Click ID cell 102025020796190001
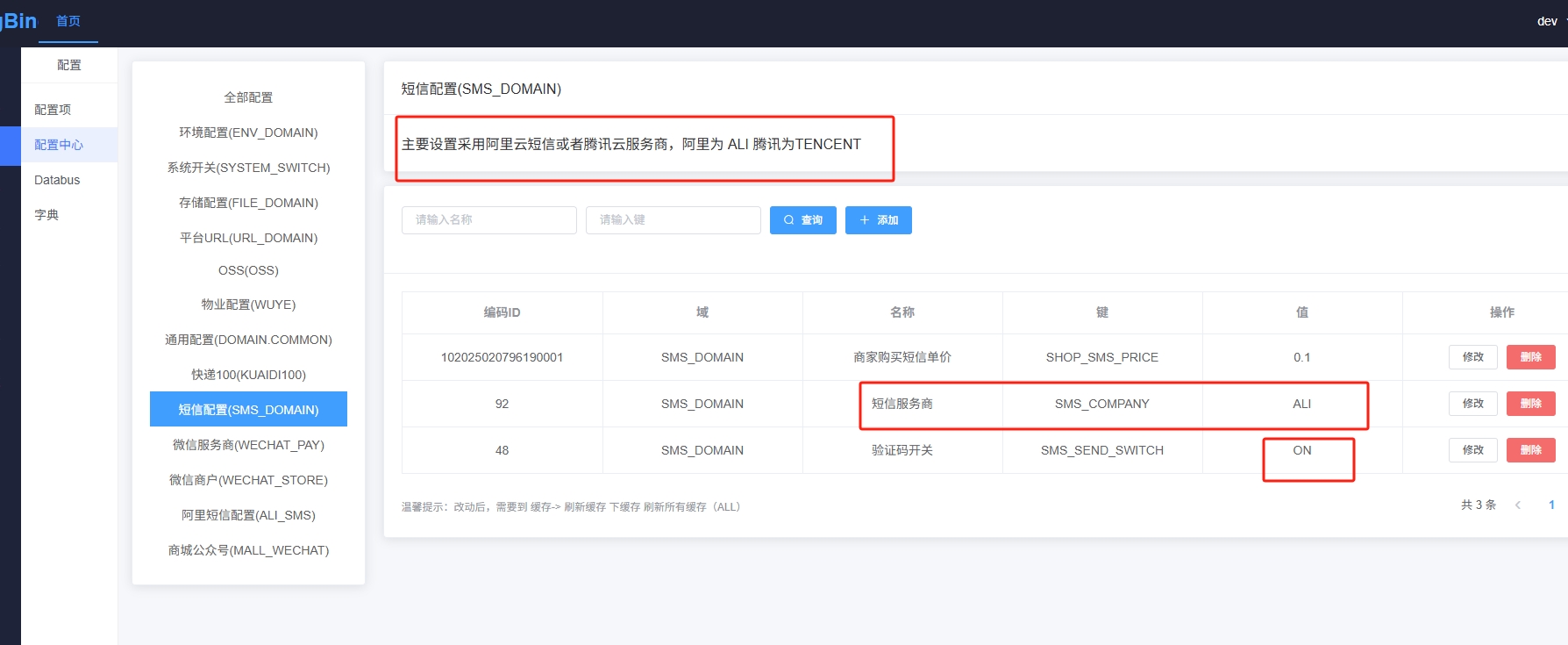Viewport: 1568px width, 645px height. tap(502, 357)
